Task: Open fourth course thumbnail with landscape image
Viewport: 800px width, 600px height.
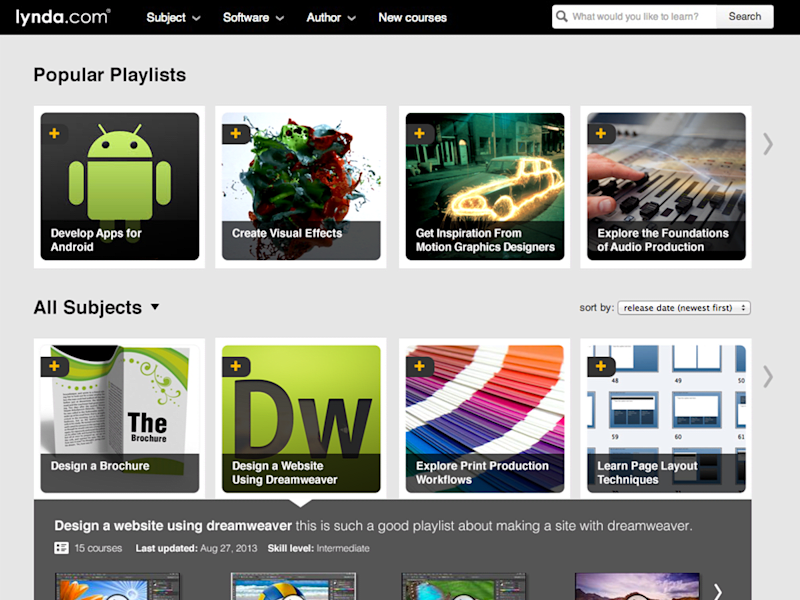Action: click(637, 586)
